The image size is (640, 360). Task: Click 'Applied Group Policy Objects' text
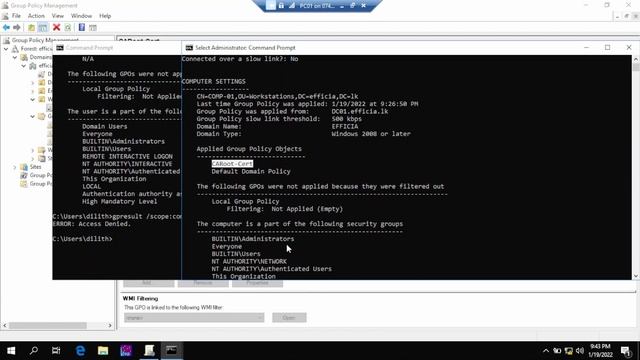(x=249, y=149)
